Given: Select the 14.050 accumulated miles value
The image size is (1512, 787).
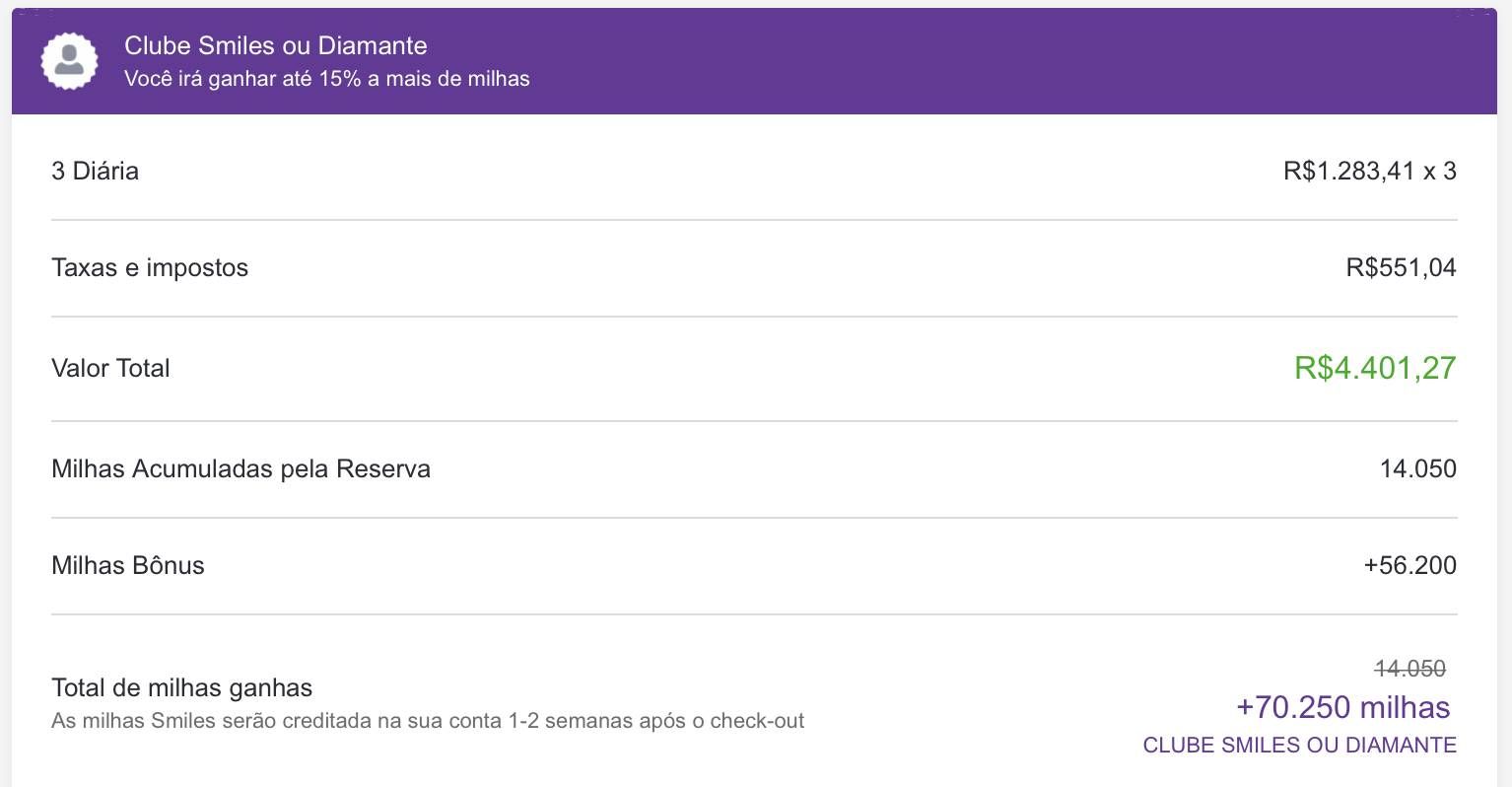Looking at the screenshot, I should click(x=1417, y=468).
